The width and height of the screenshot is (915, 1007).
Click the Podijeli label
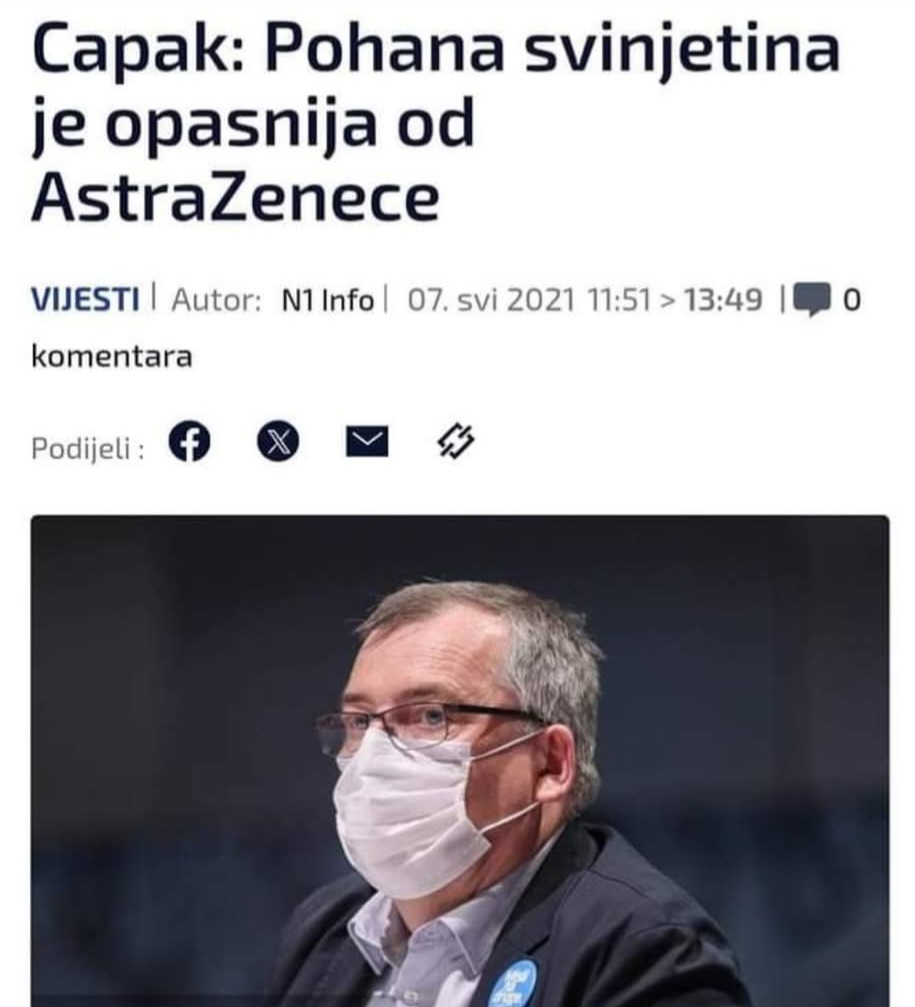click(x=87, y=448)
